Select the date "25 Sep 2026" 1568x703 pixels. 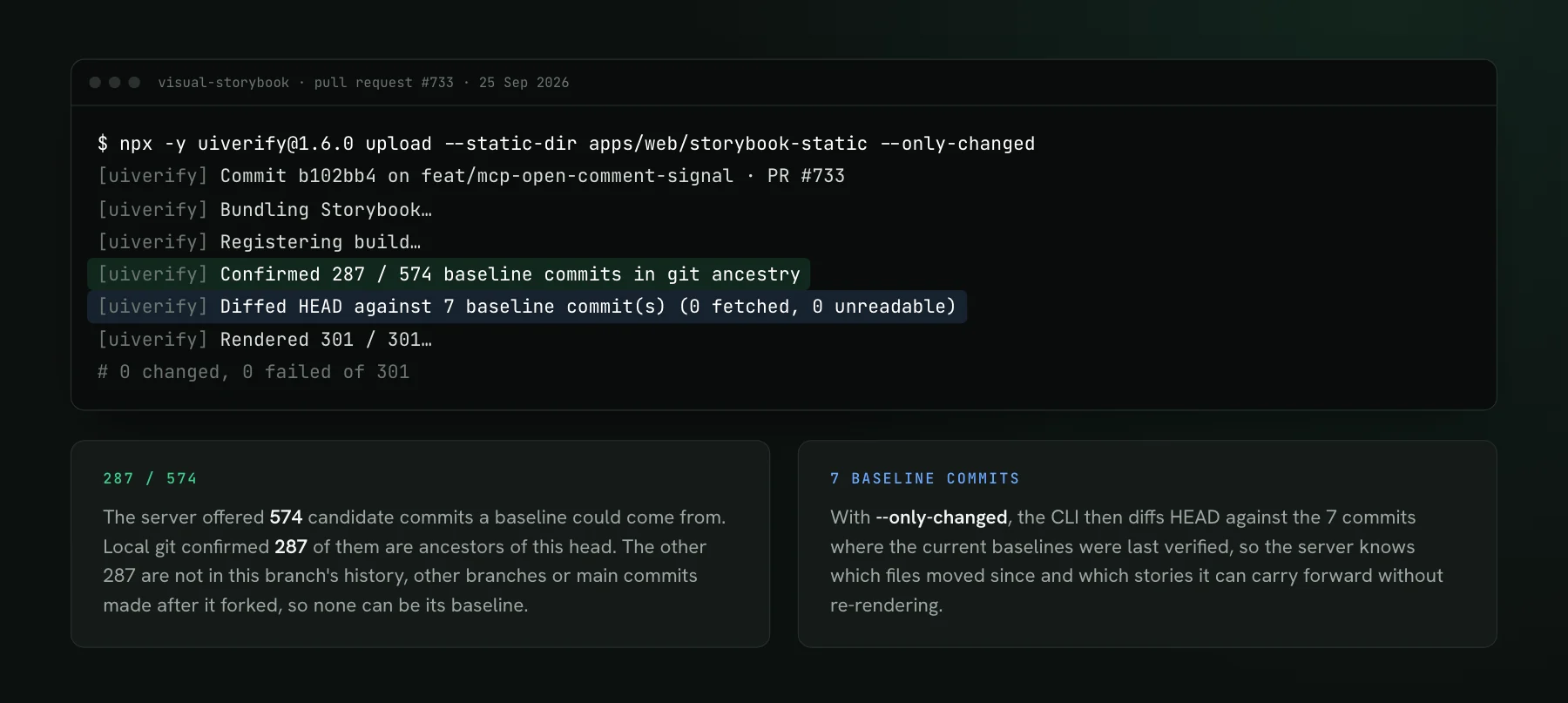coord(524,83)
